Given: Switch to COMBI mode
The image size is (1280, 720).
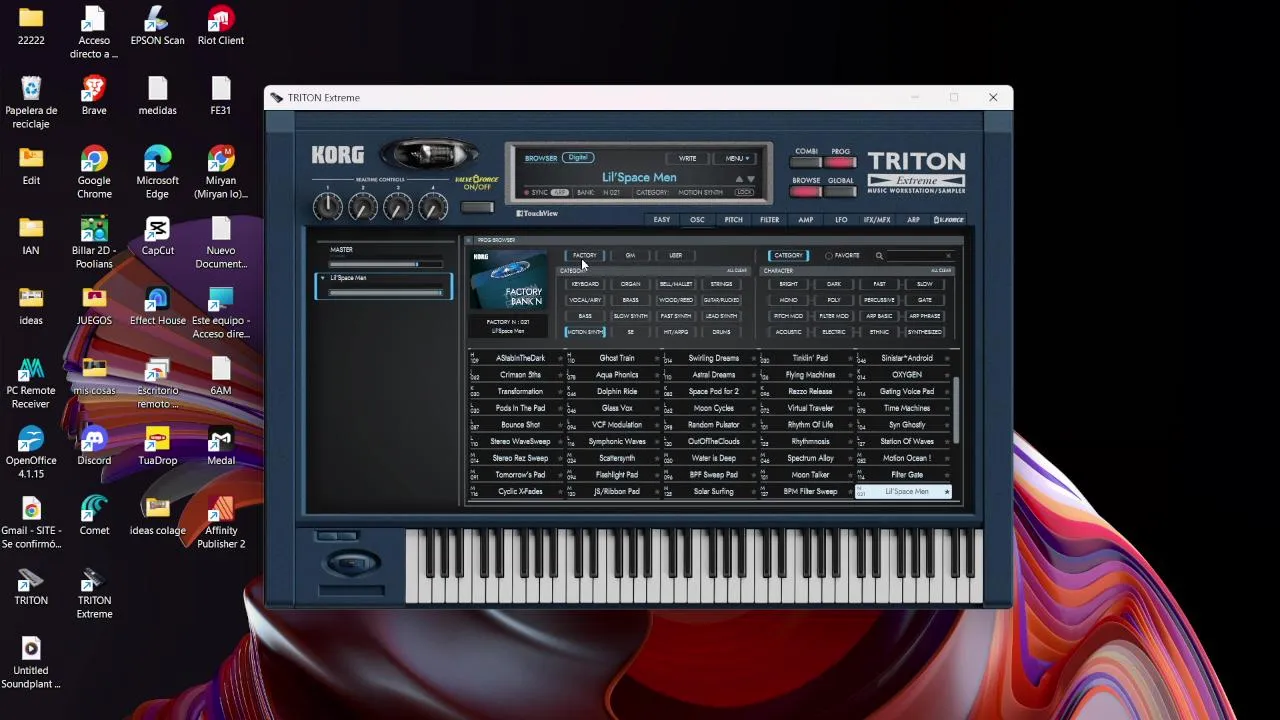Looking at the screenshot, I should [806, 162].
